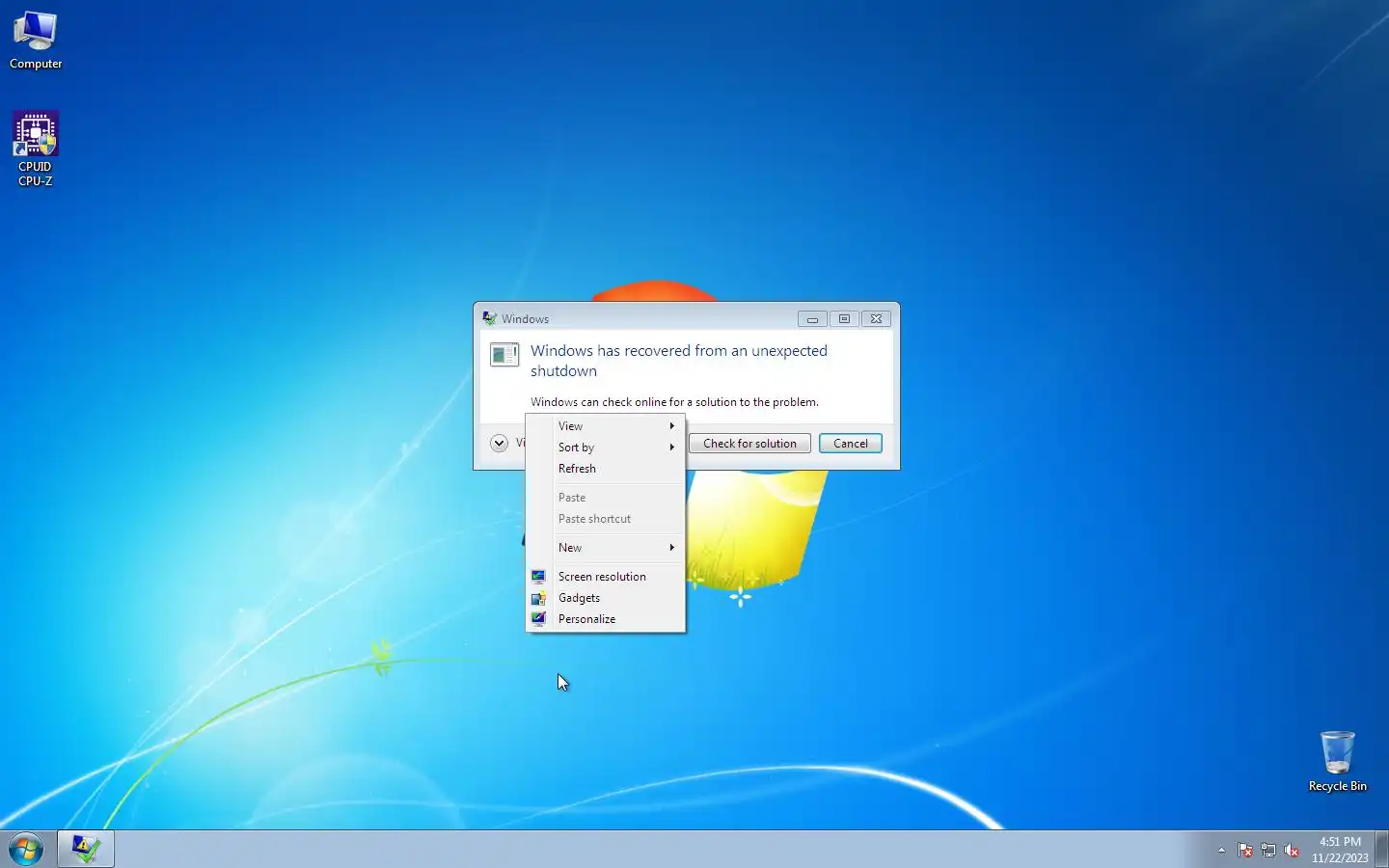Click the View submenu arrow
Screen dimensions: 1389x868
coord(672,426)
